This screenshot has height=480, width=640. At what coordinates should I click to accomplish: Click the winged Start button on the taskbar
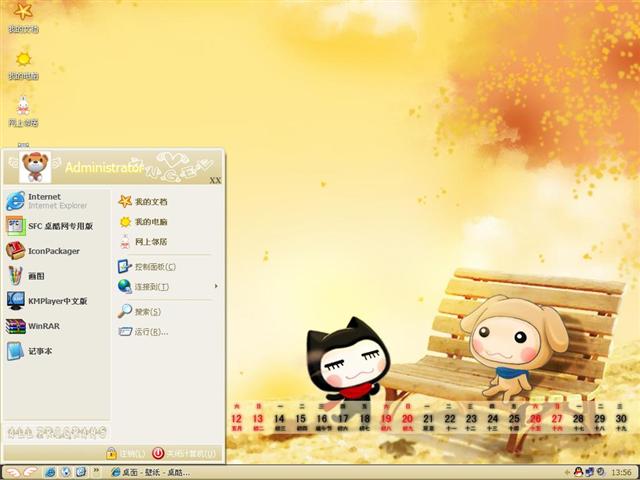22,472
